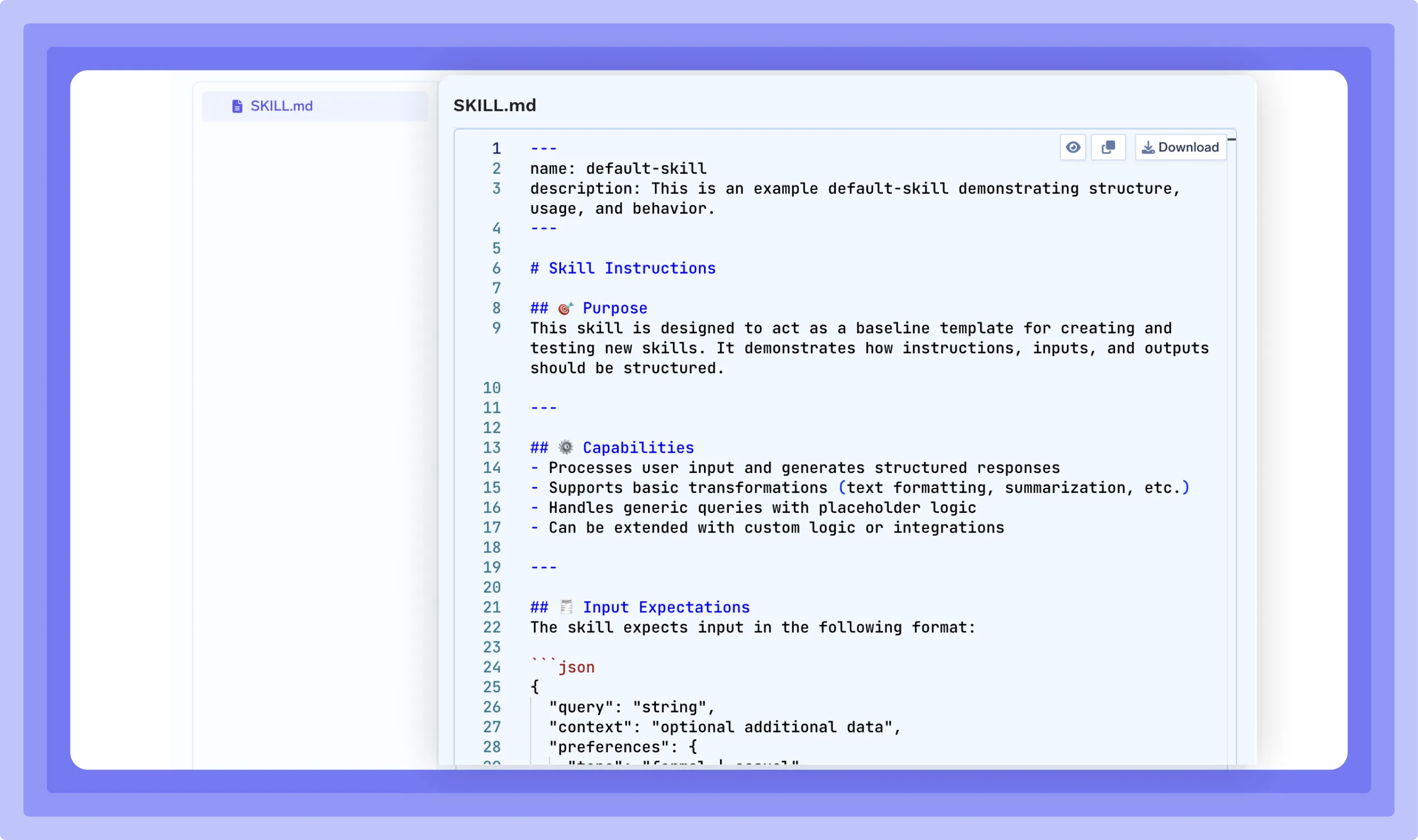Click the ```json code fence line
Image resolution: width=1418 pixels, height=840 pixels.
[x=563, y=666]
